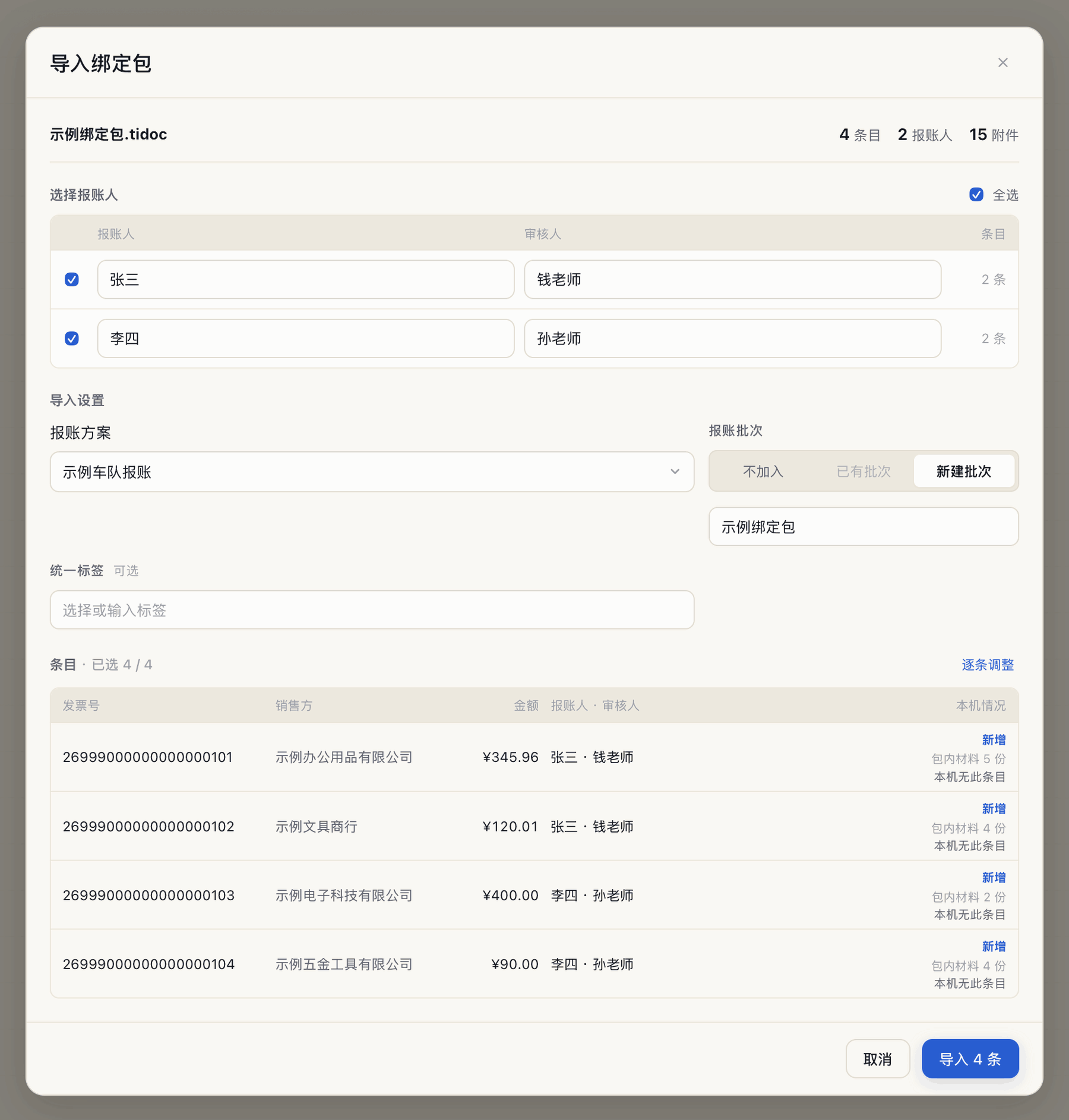Edit the 孙老师 reviewer field

(x=732, y=338)
